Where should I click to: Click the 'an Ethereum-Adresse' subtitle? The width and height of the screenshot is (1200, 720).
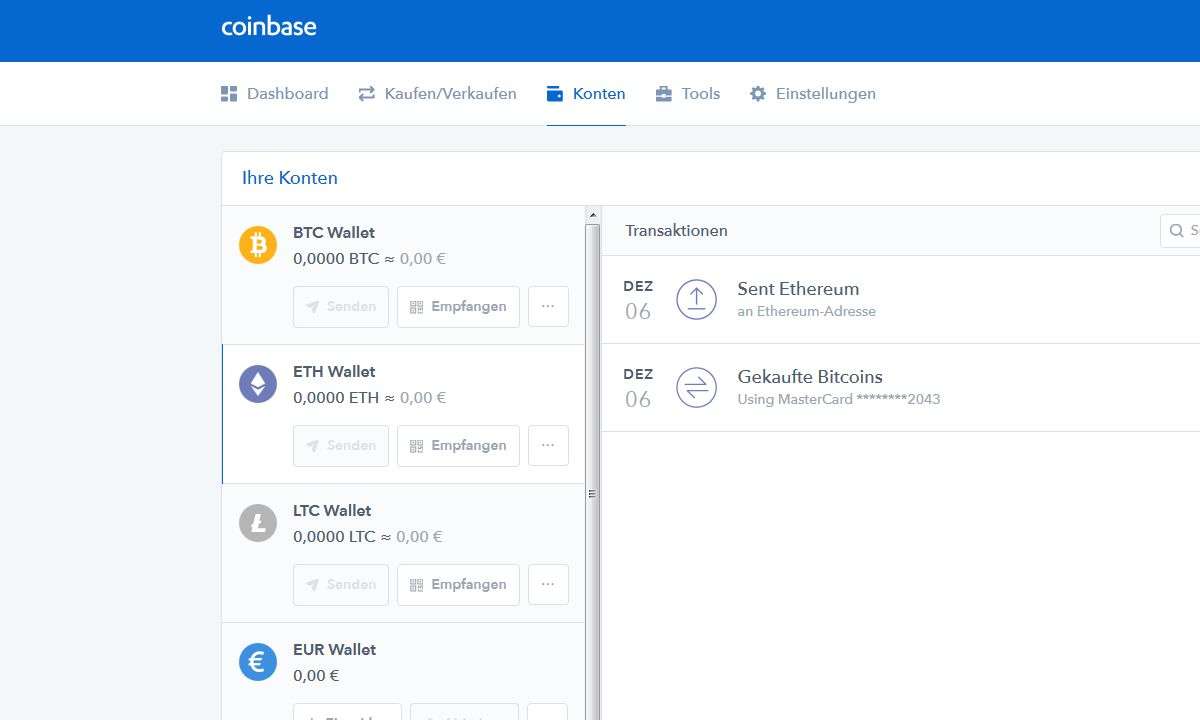[806, 312]
